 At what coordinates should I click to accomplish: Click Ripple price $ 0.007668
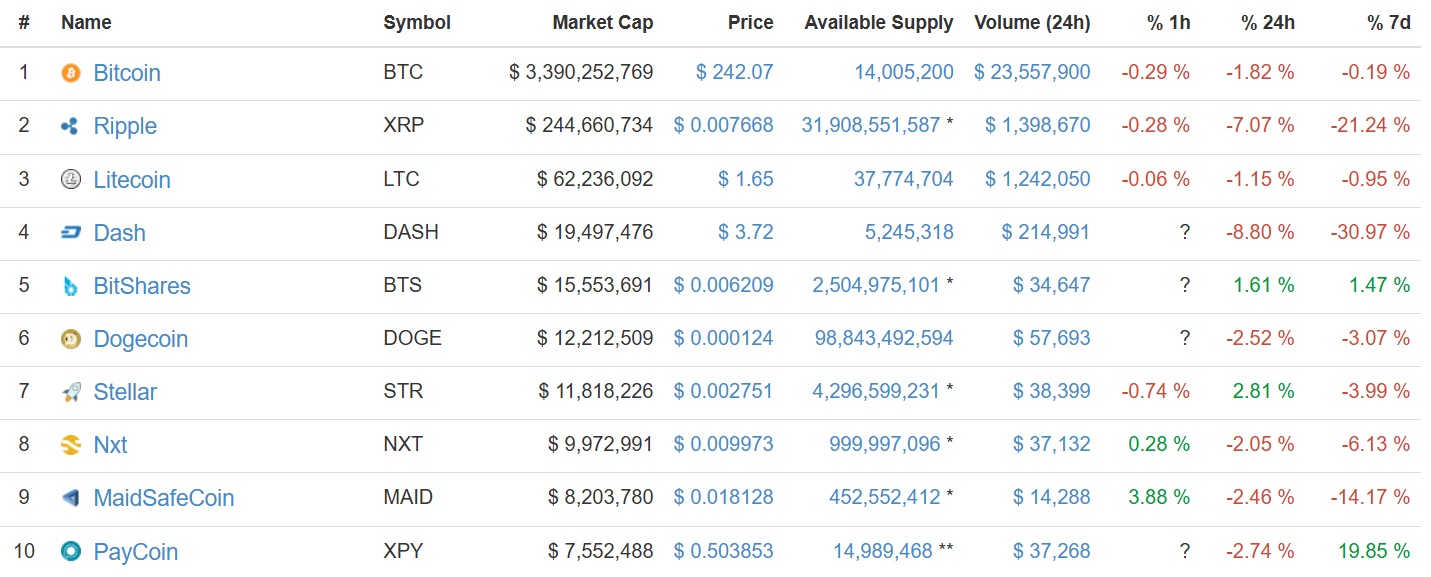click(x=724, y=125)
